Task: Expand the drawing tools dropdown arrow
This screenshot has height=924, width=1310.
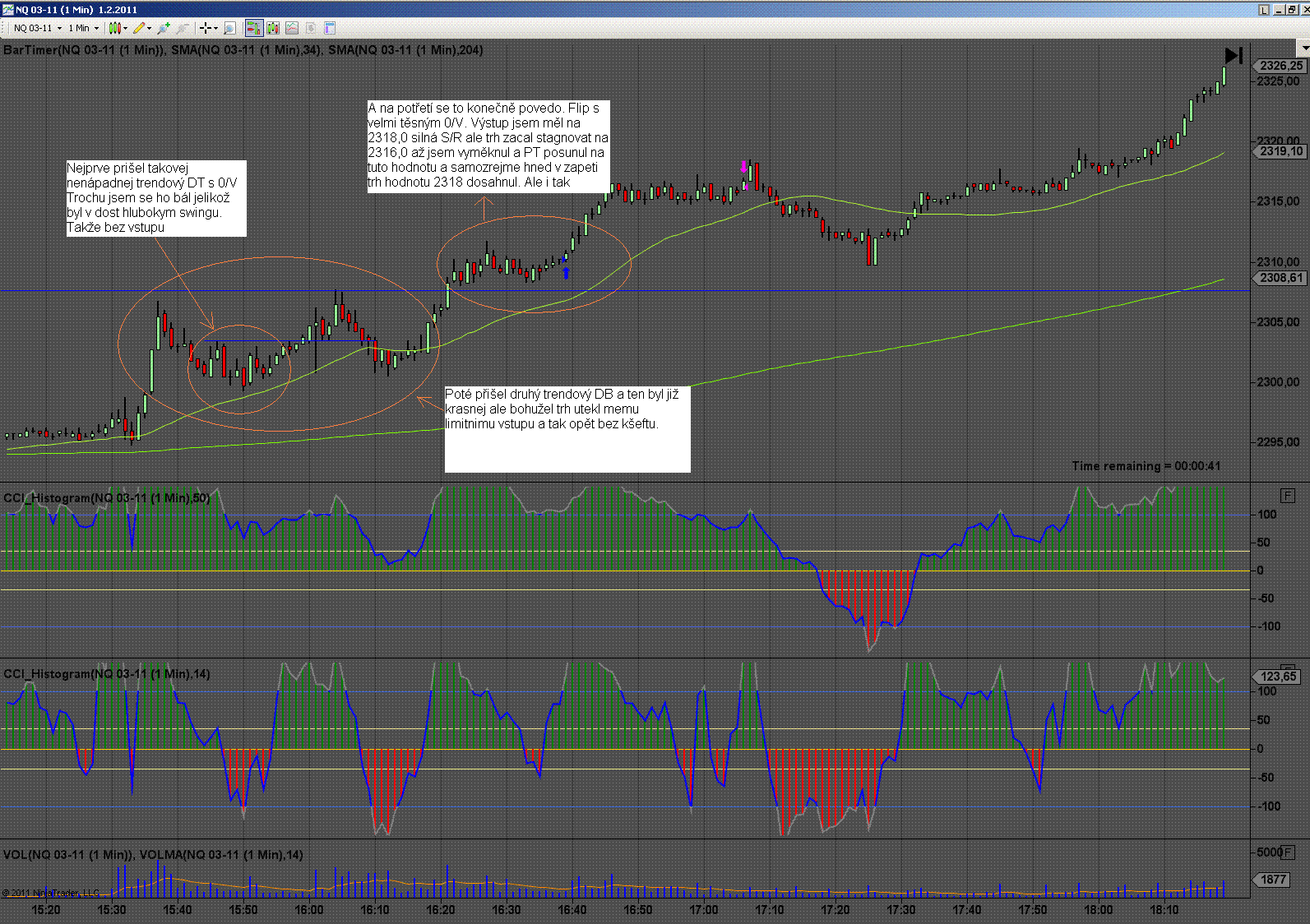Action: (149, 28)
